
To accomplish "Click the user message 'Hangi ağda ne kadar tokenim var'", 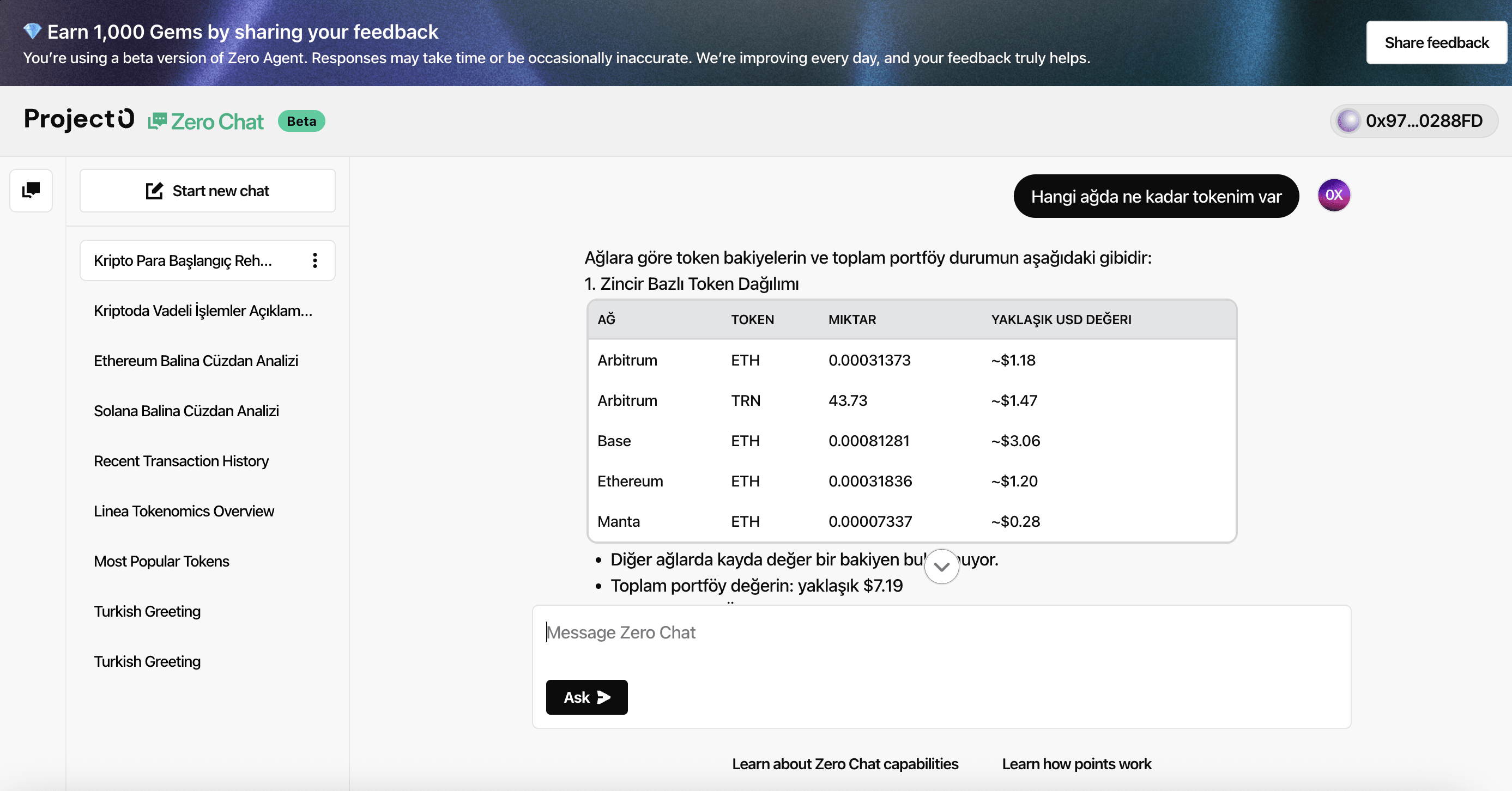I will [x=1156, y=196].
